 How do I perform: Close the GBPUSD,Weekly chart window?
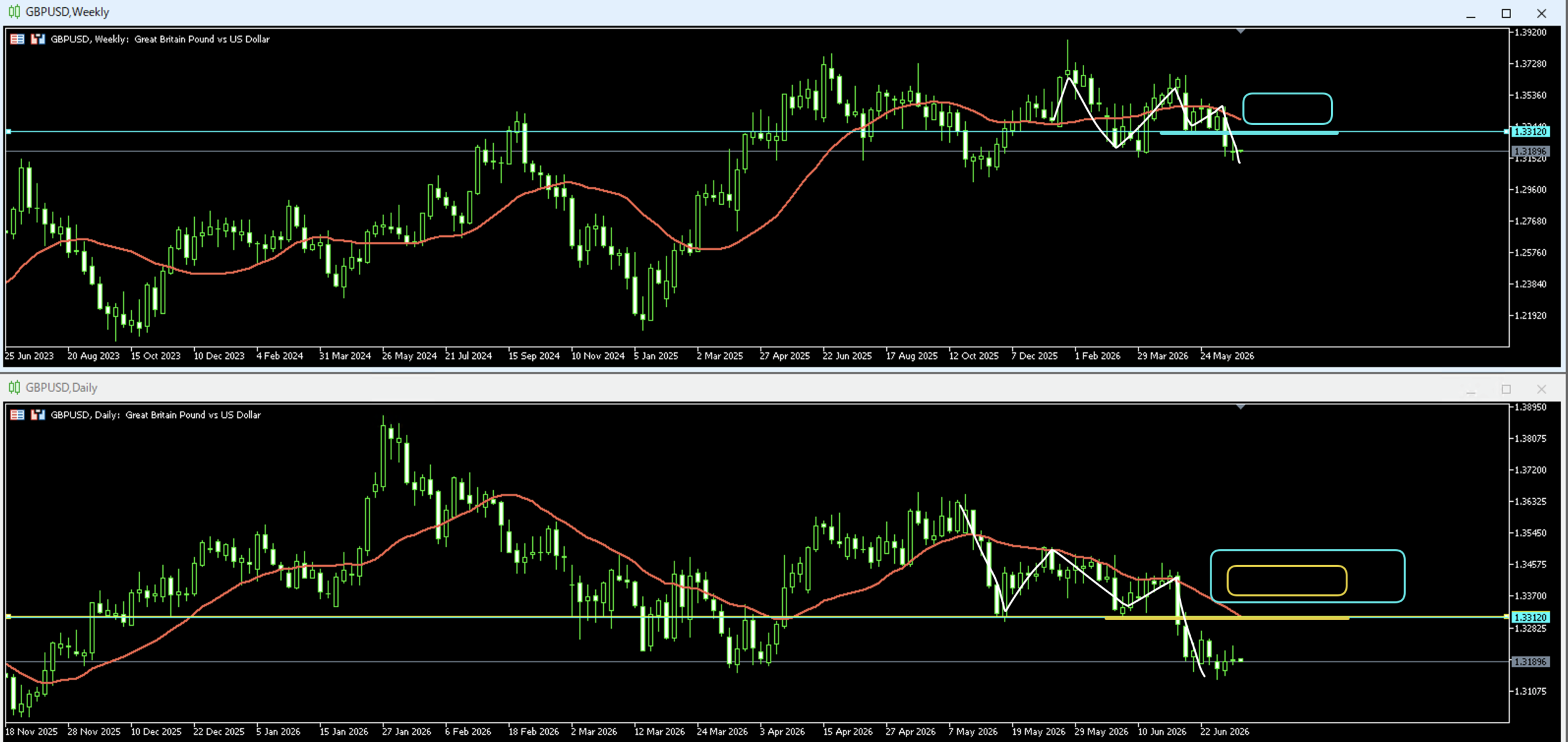pyautogui.click(x=1542, y=13)
